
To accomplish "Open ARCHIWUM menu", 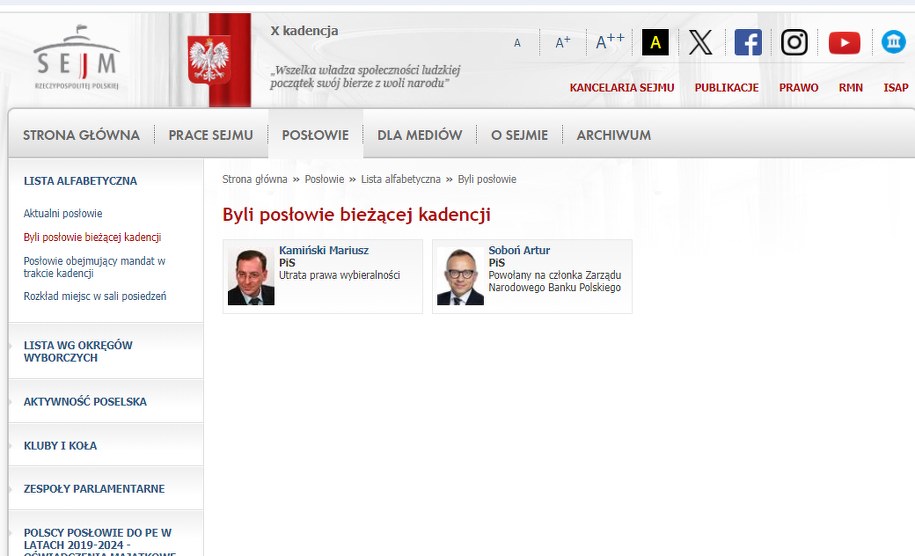I will pyautogui.click(x=613, y=135).
